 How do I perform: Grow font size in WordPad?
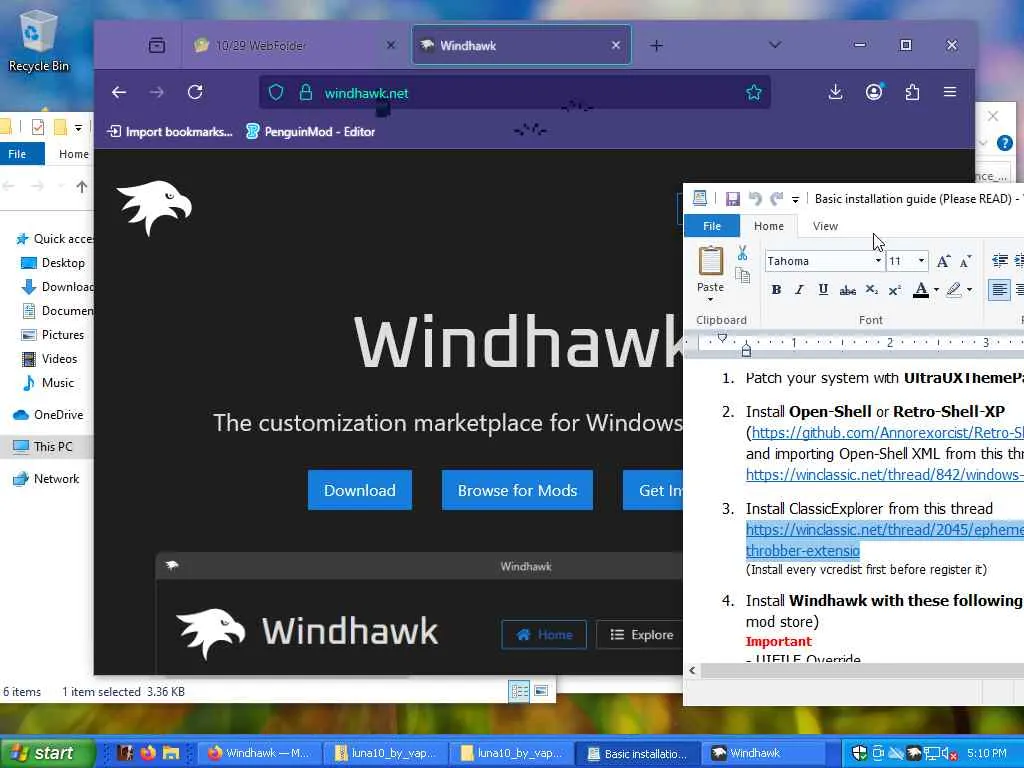click(x=943, y=261)
